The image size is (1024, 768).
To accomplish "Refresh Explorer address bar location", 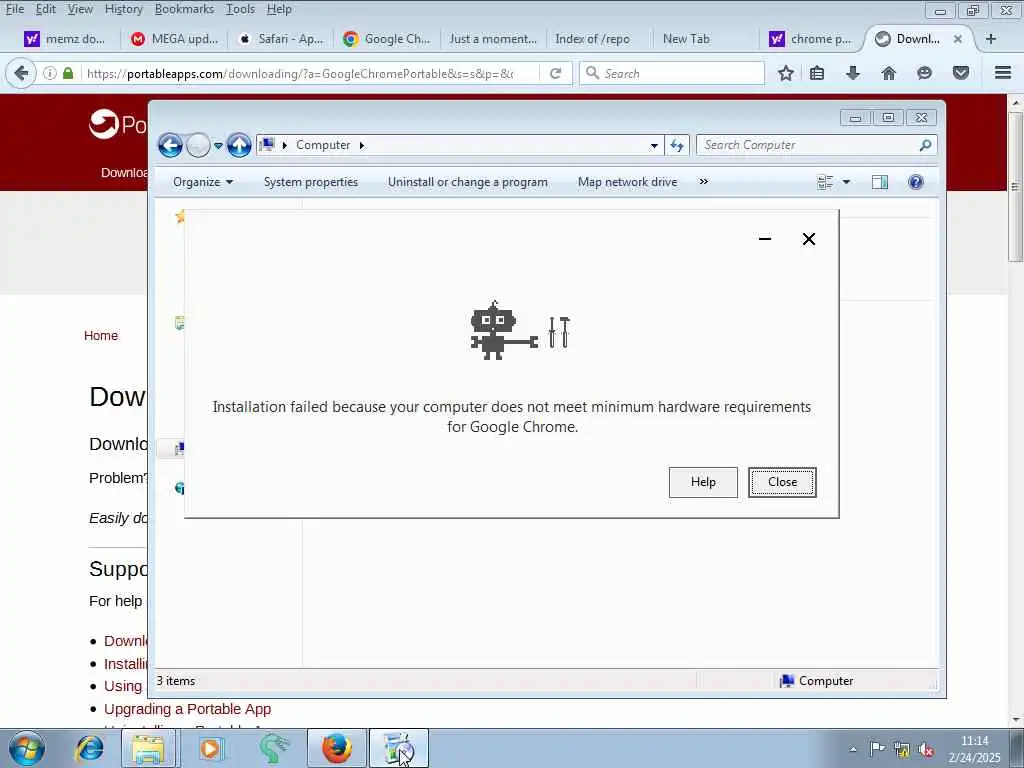I will [x=677, y=145].
